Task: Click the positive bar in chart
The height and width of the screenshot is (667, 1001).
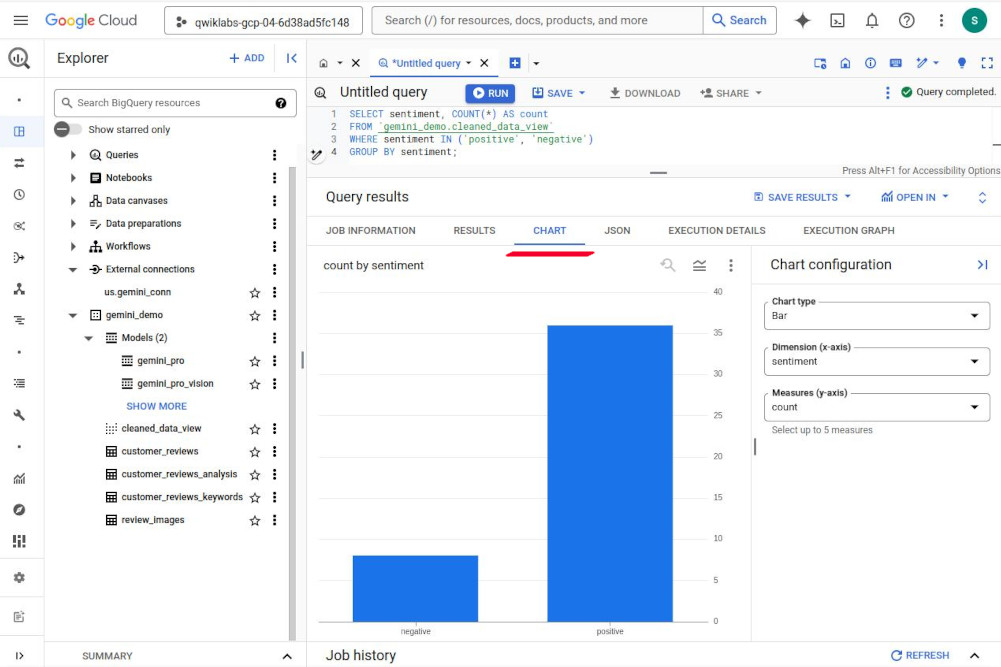Action: pyautogui.click(x=610, y=473)
